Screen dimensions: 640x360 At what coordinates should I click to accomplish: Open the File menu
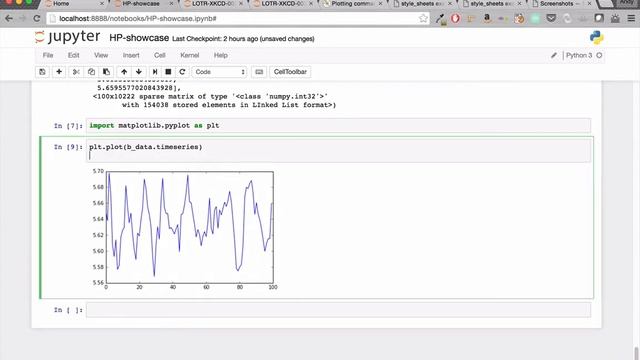coord(48,55)
